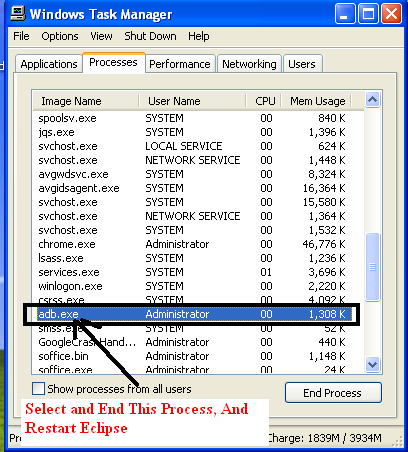
Task: Sort by Mem Usage column header
Action: (317, 101)
